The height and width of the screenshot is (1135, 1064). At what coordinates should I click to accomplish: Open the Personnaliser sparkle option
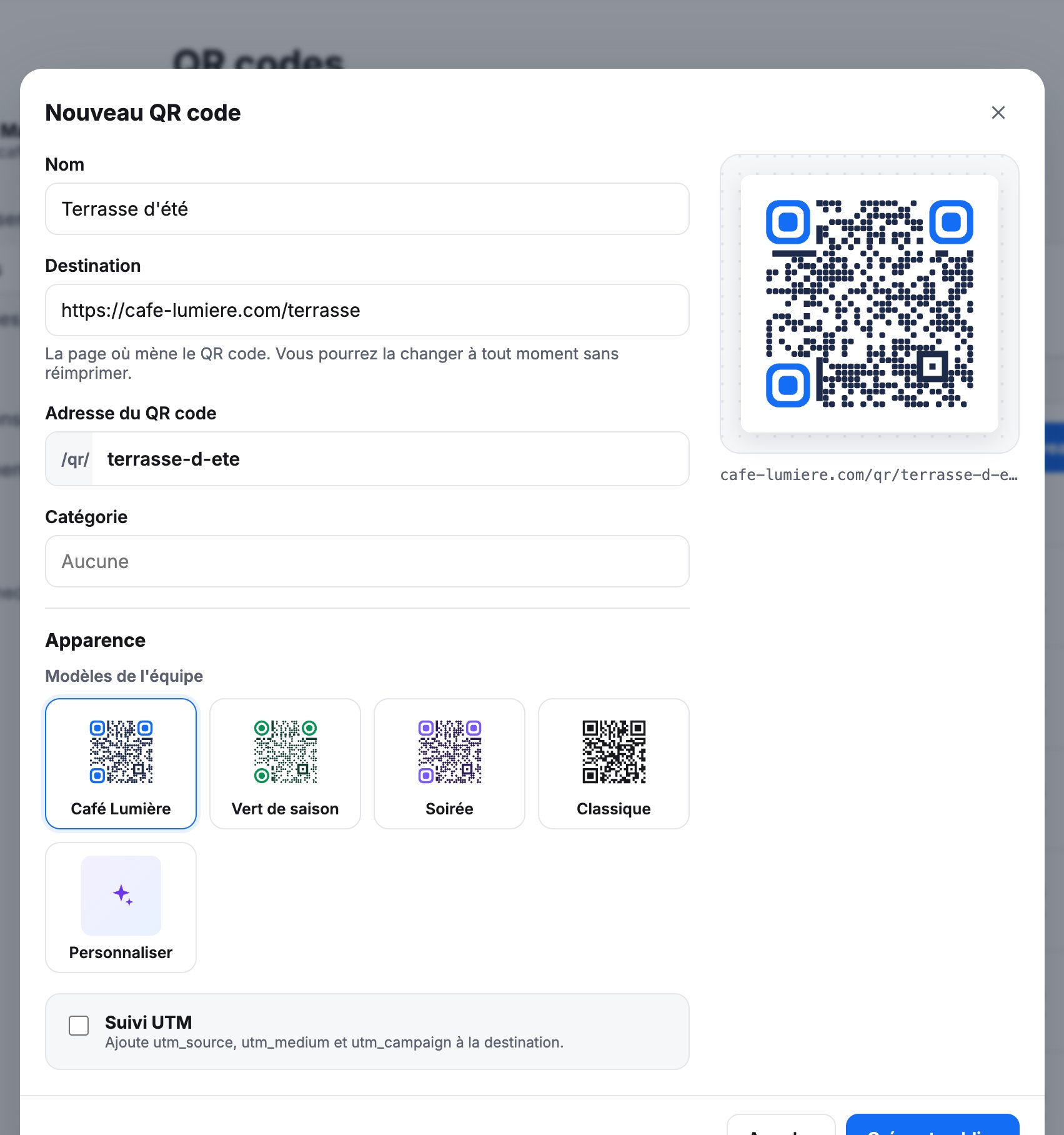121,907
